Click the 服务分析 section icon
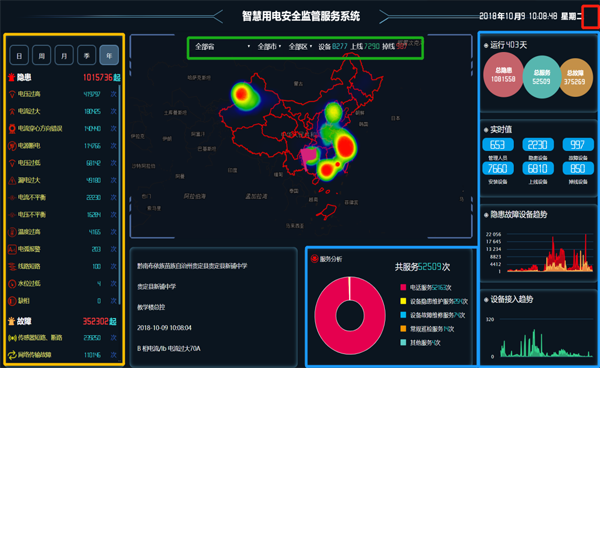Screen dimensions: 600x540 pos(315,259)
